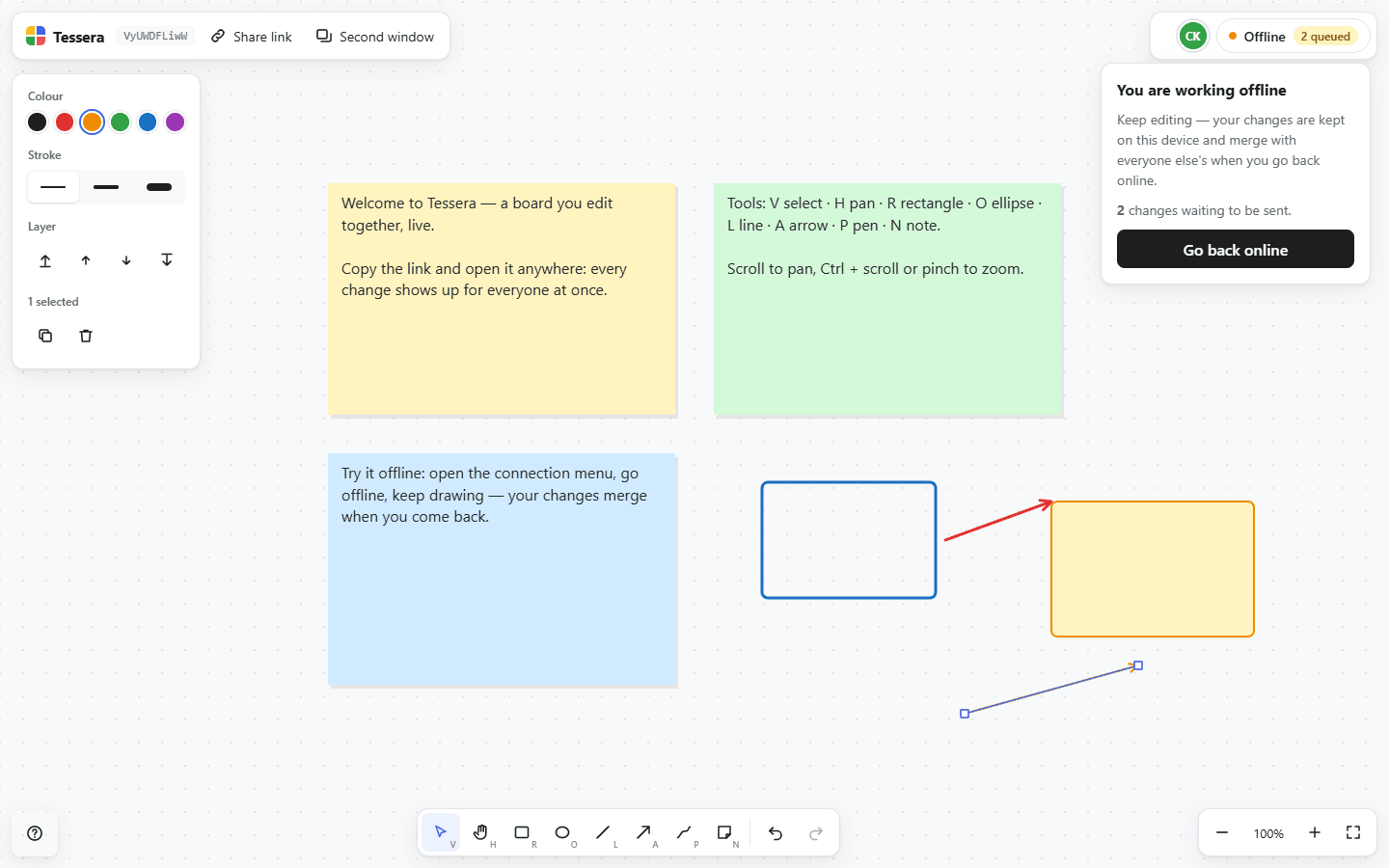Viewport: 1389px width, 868px height.
Task: Pick the blue colour swatch
Action: click(148, 122)
